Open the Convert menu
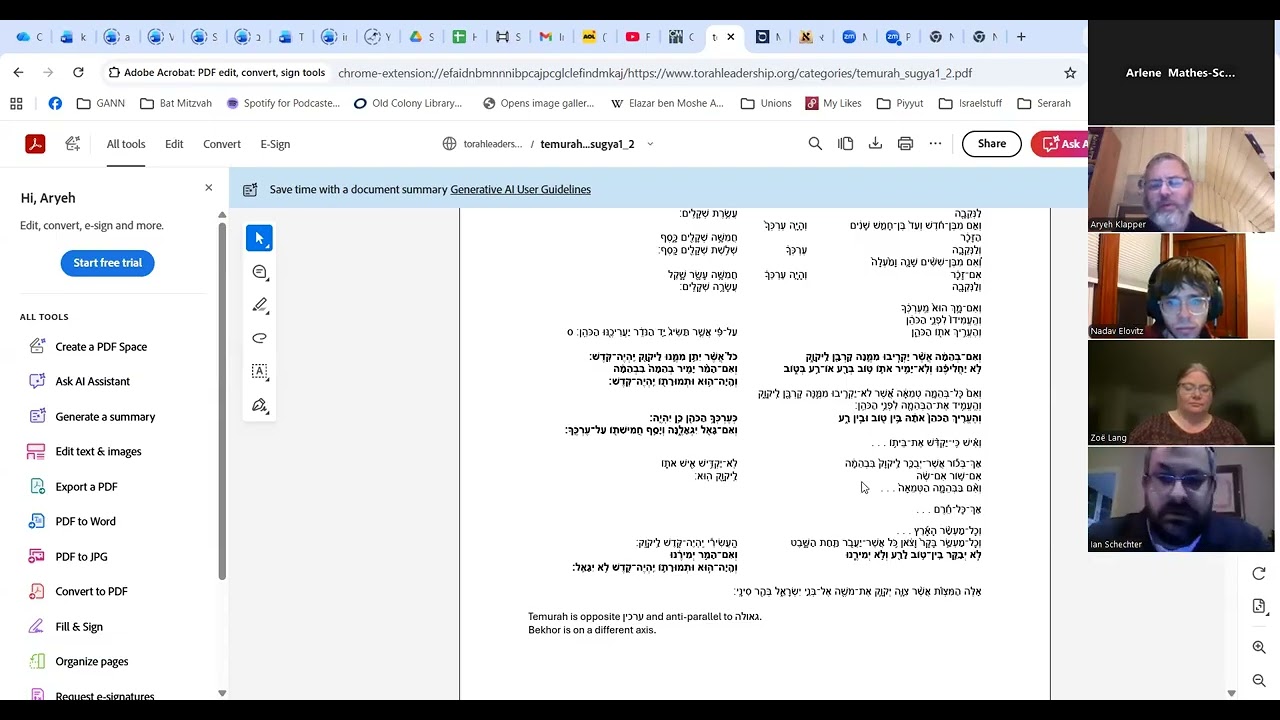Screen dimensions: 1280x720 point(222,144)
